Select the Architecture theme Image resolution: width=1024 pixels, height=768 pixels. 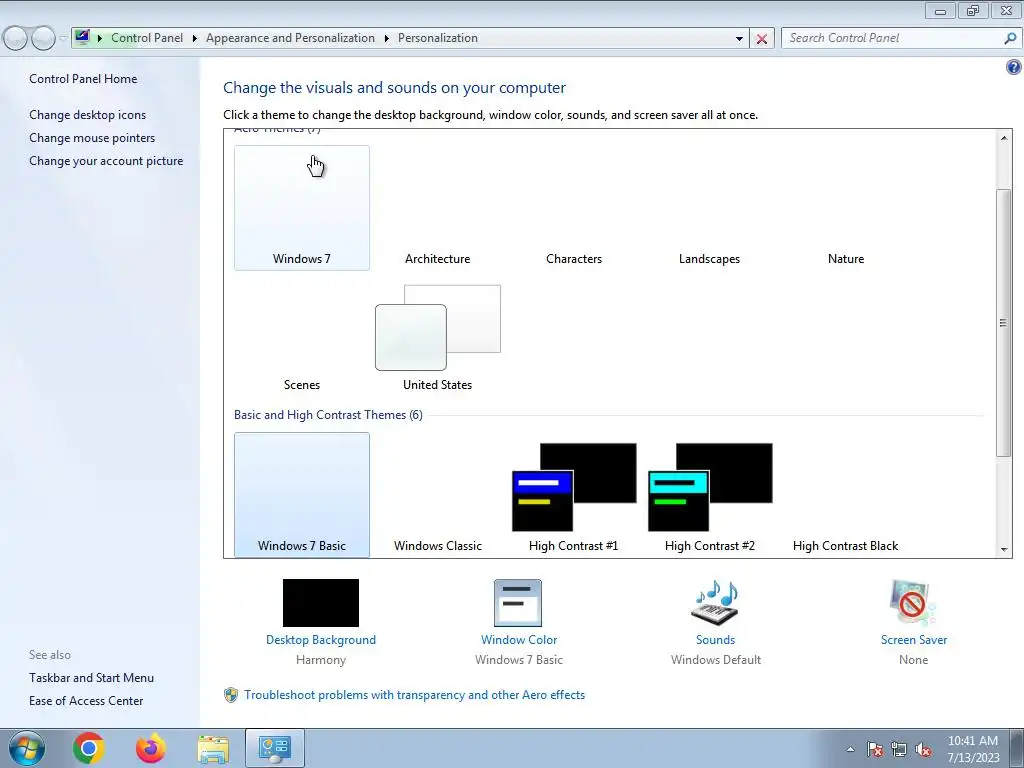(438, 208)
